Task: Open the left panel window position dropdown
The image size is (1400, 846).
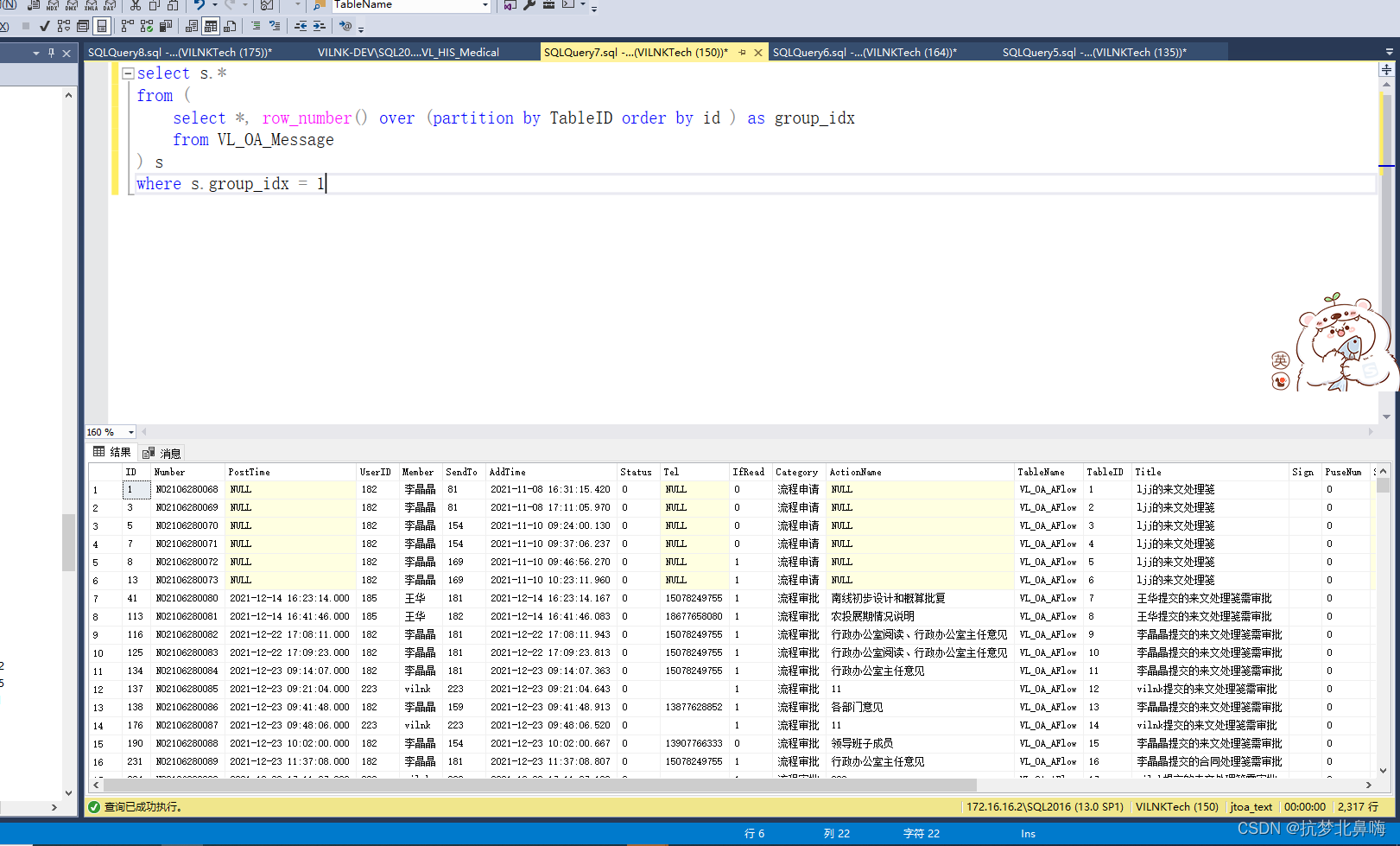Action: [36, 53]
